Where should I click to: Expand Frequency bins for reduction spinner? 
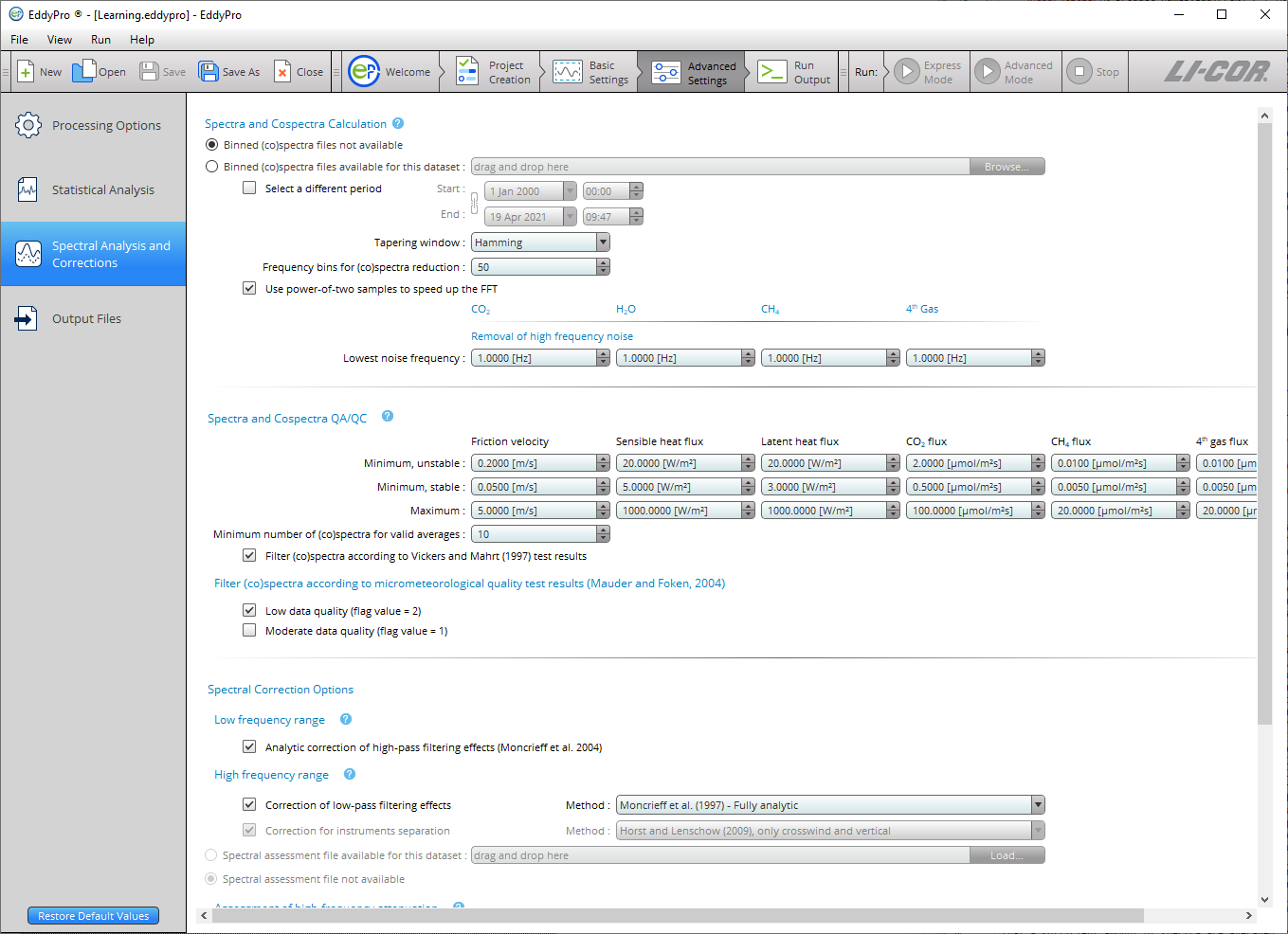tap(603, 267)
